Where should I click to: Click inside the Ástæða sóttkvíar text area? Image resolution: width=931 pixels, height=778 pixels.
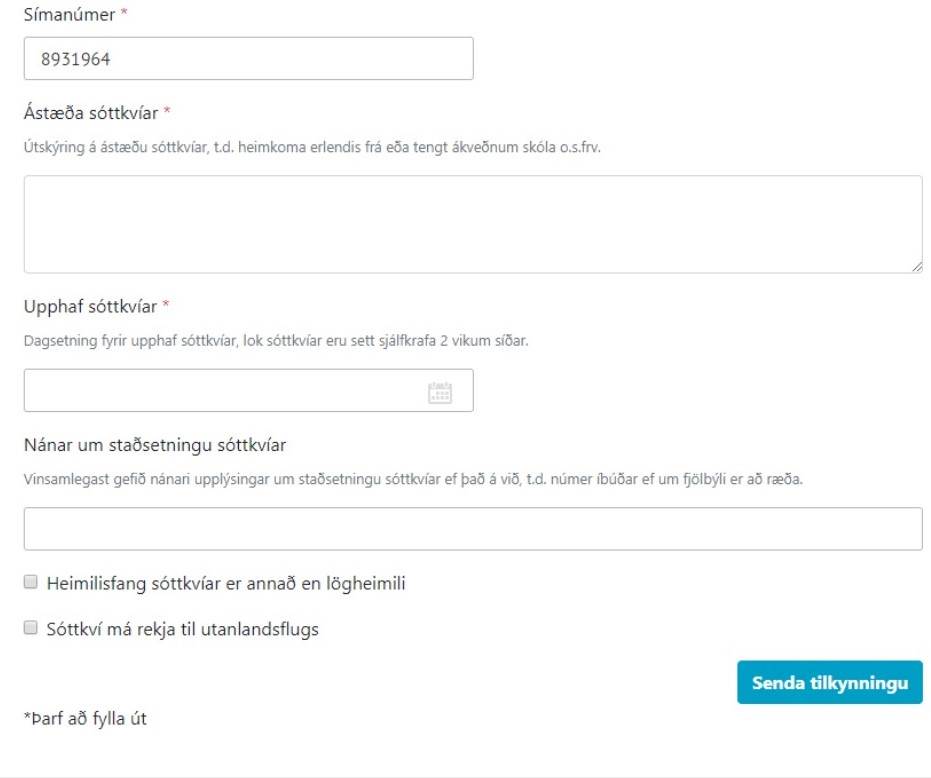tap(473, 224)
